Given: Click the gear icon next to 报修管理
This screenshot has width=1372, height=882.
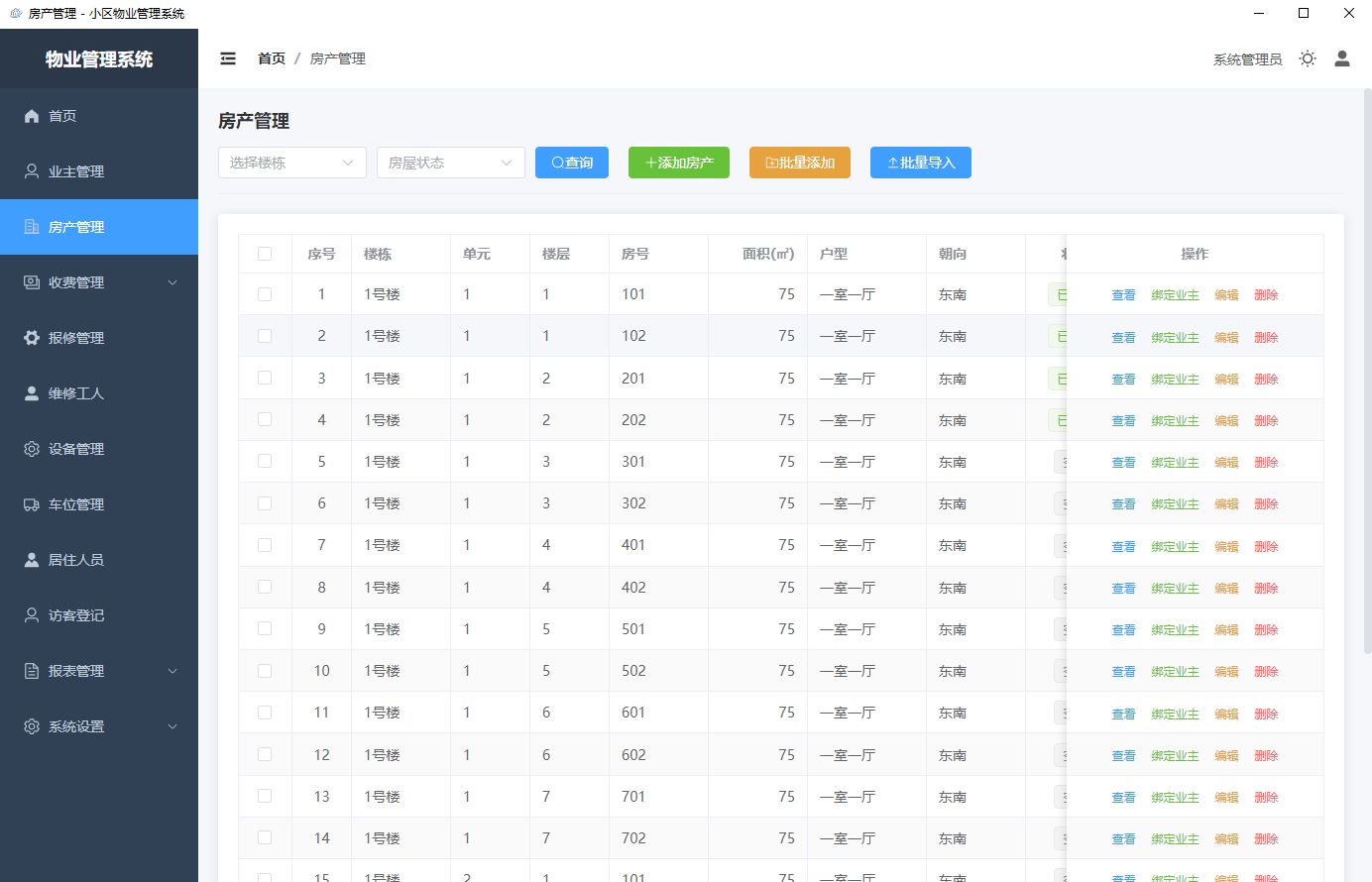Looking at the screenshot, I should tap(32, 338).
